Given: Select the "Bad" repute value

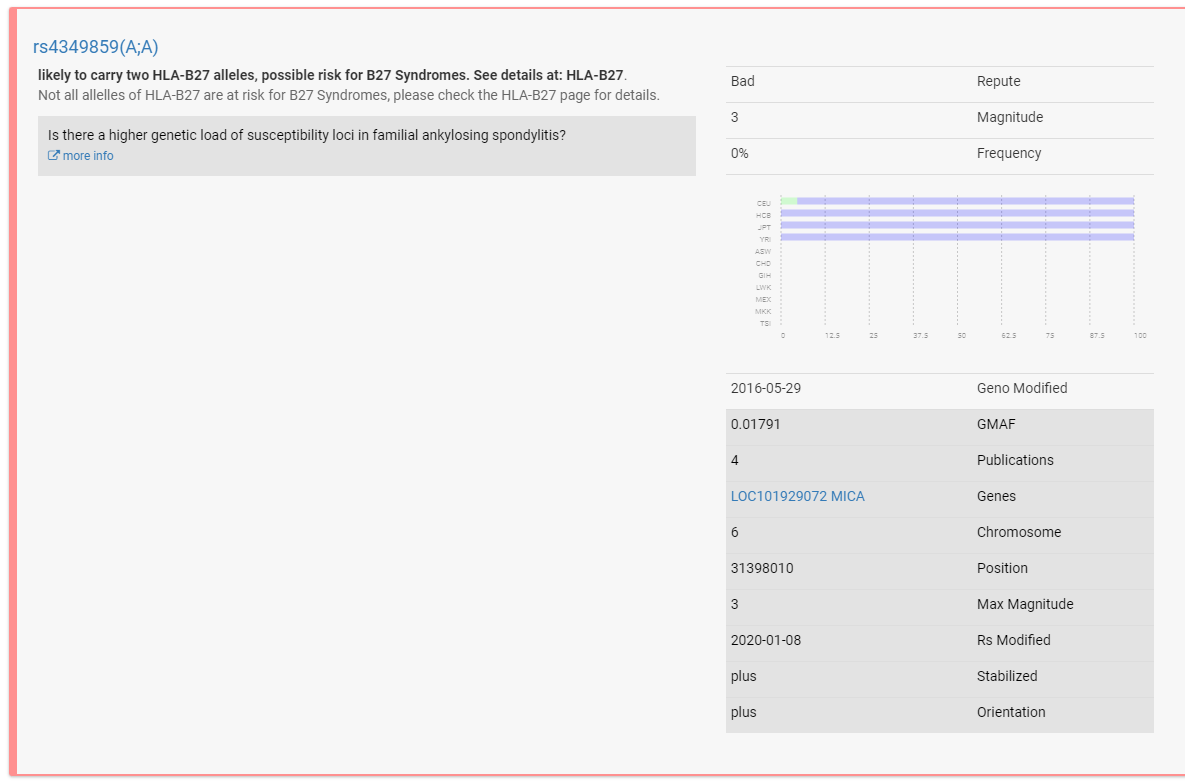Looking at the screenshot, I should point(743,81).
